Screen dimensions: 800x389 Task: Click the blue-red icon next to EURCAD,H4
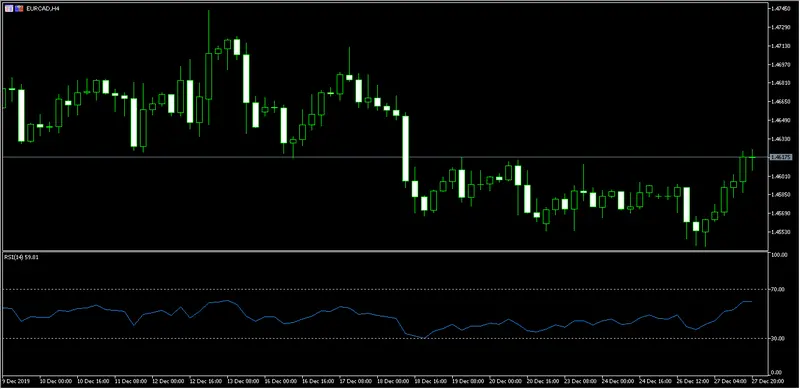point(19,9)
